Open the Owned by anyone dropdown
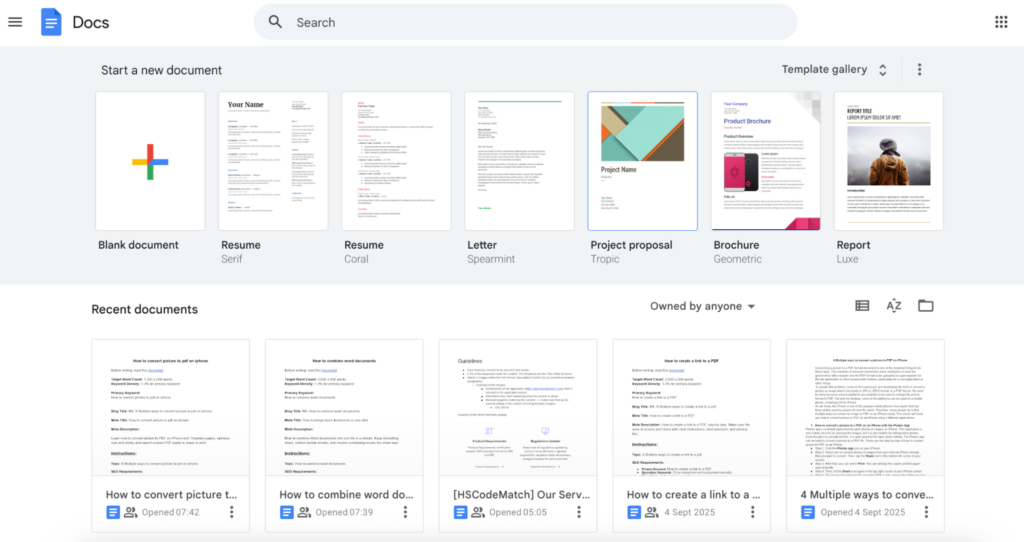 pos(702,306)
